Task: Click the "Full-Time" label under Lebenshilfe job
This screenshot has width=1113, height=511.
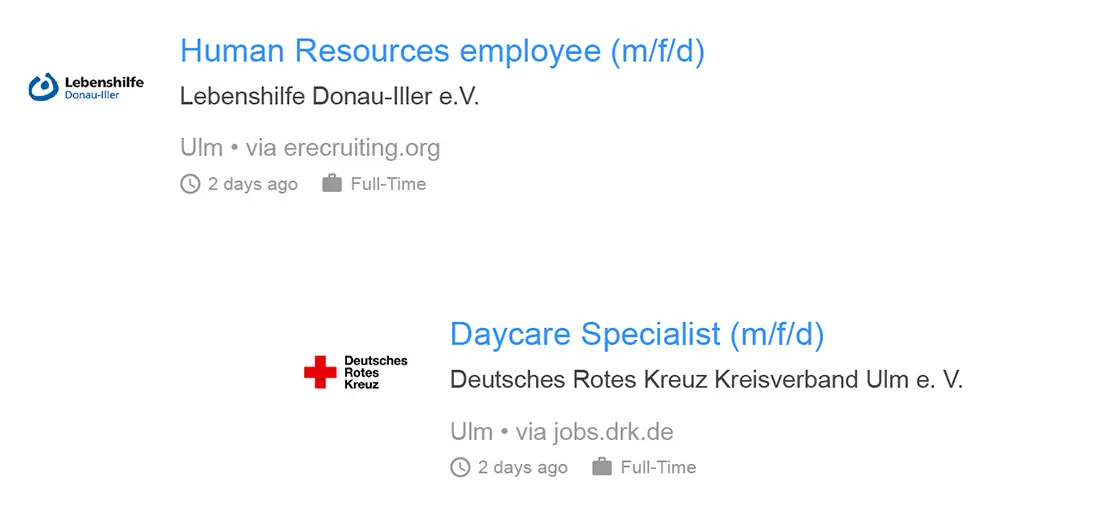Action: (x=388, y=184)
